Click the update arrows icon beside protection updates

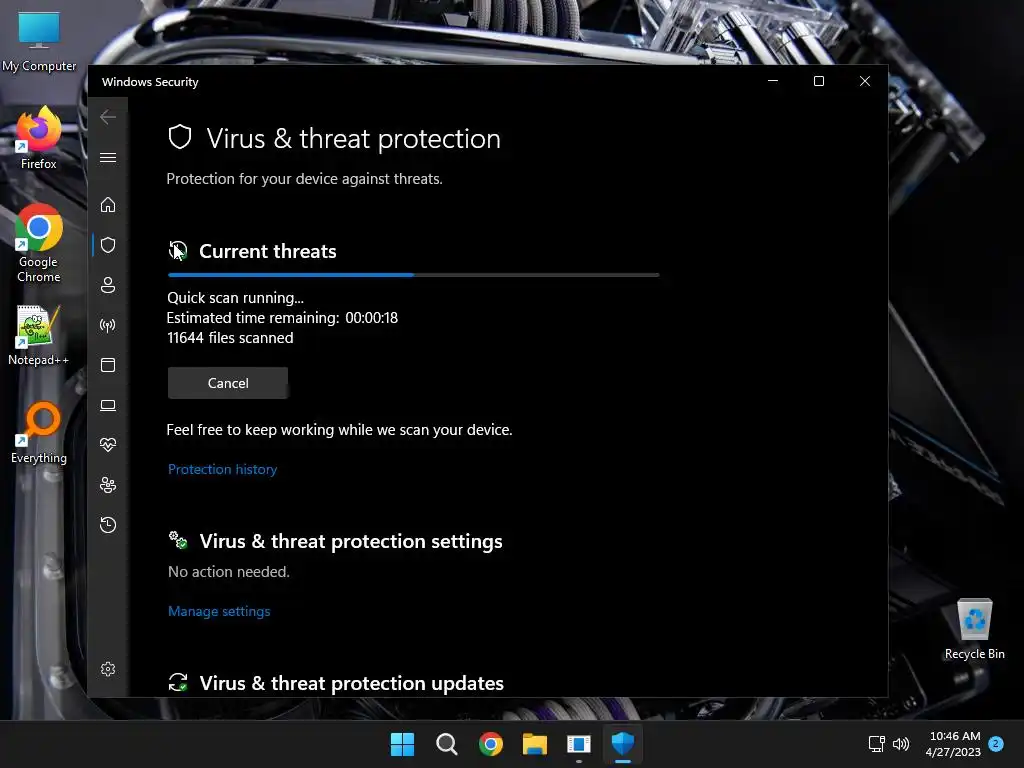[178, 682]
